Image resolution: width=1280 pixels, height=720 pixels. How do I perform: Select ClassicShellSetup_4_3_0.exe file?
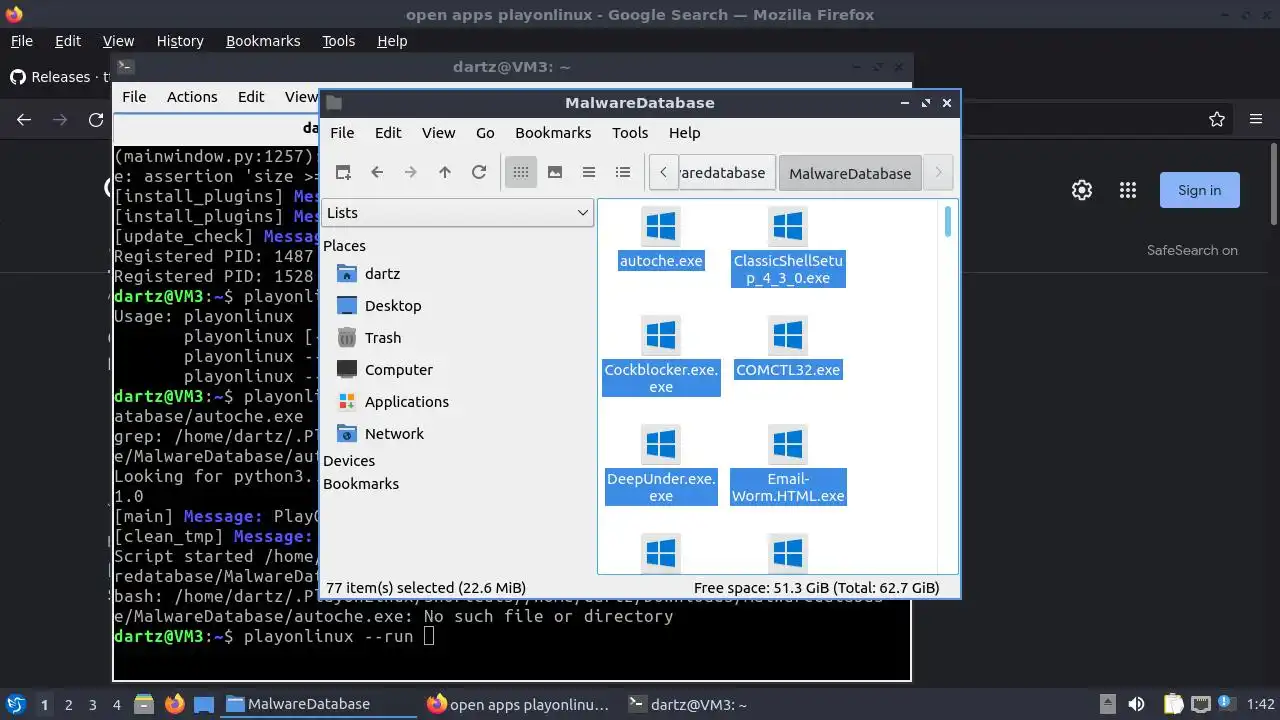click(x=788, y=247)
